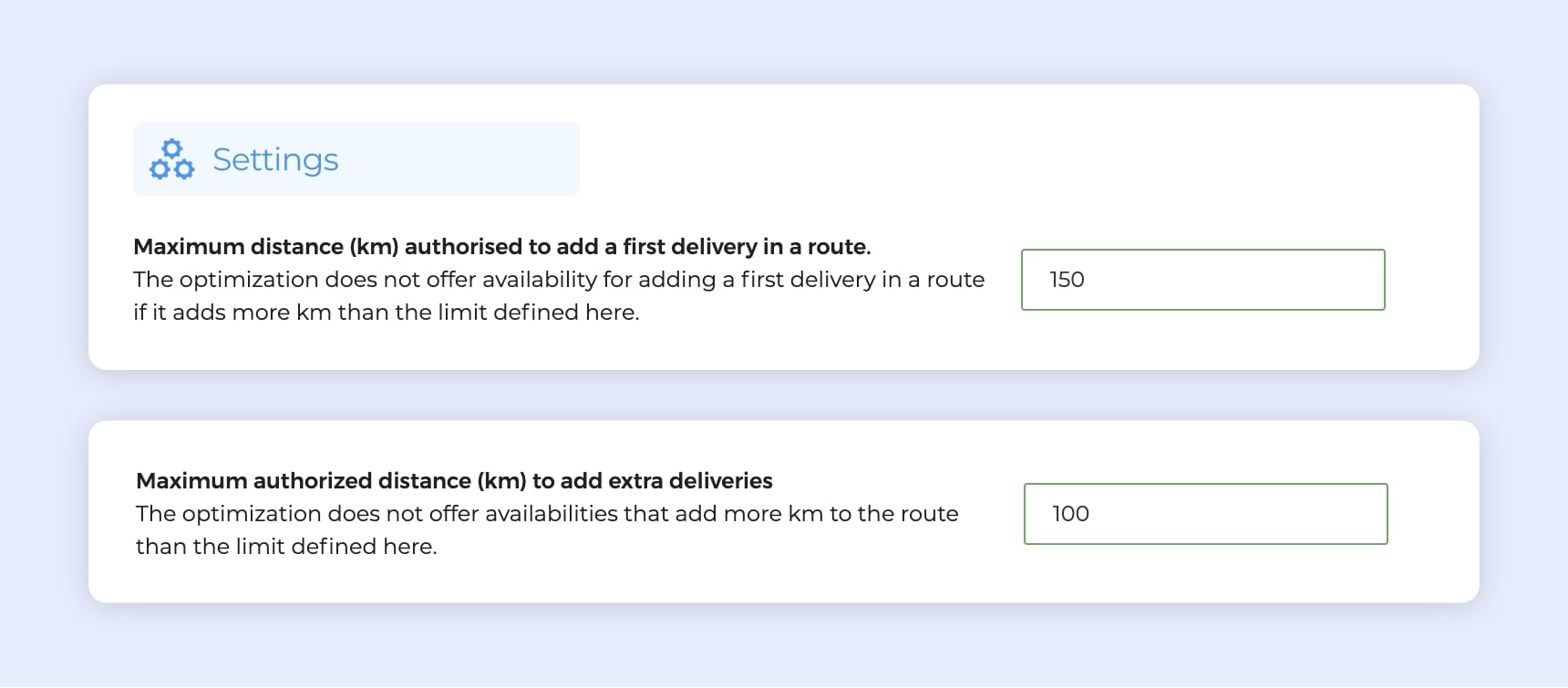Click the "100" value inside its field

(1070, 514)
